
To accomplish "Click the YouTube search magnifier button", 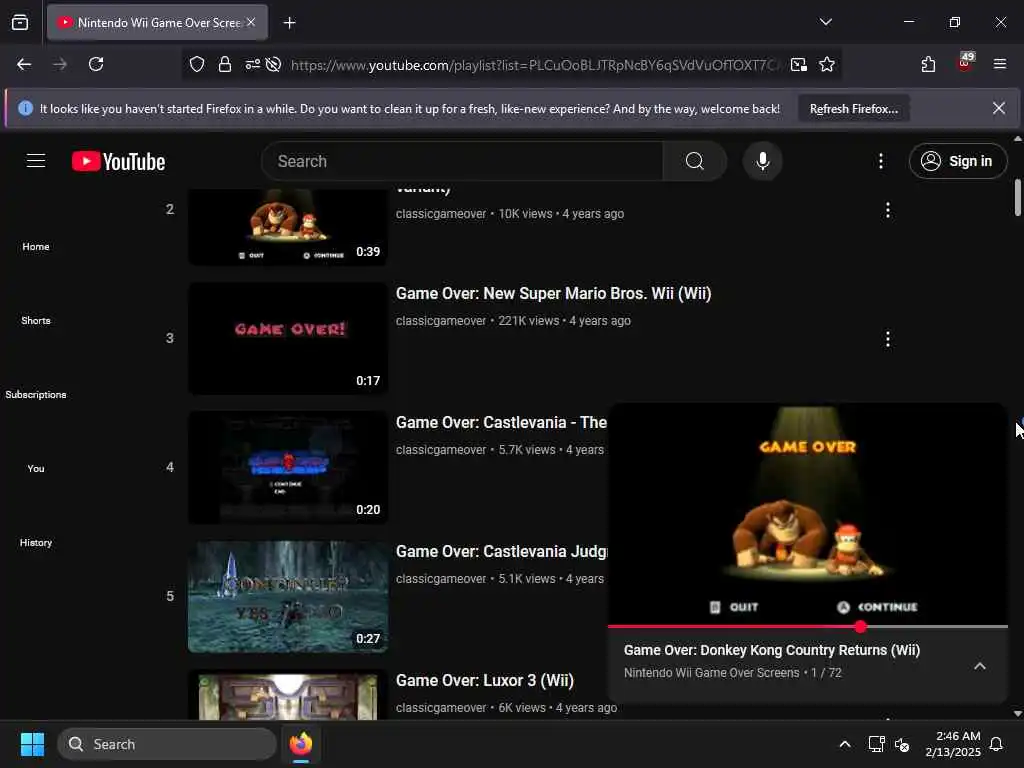I will pyautogui.click(x=695, y=161).
